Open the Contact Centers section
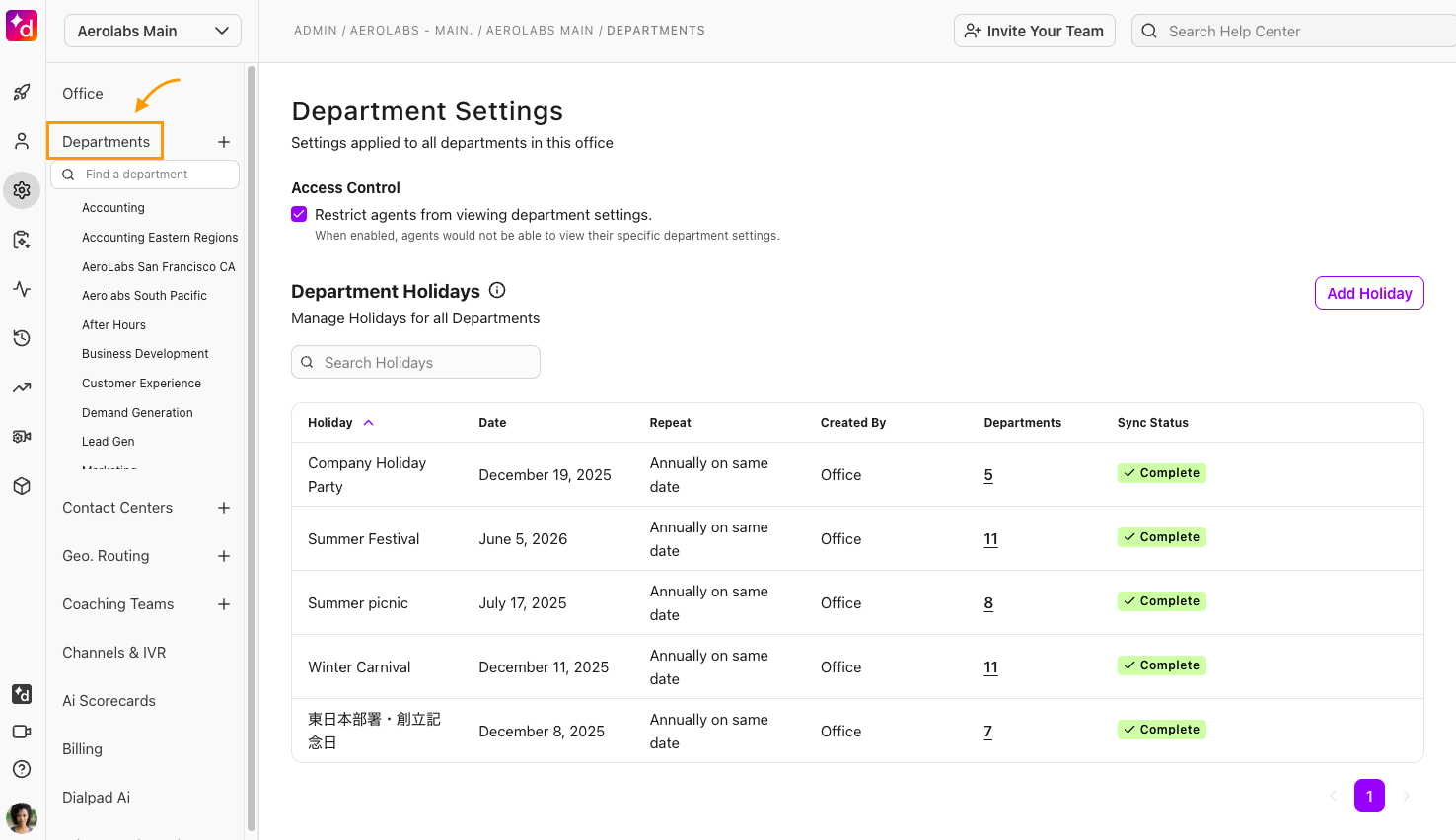1456x840 pixels. [x=117, y=508]
